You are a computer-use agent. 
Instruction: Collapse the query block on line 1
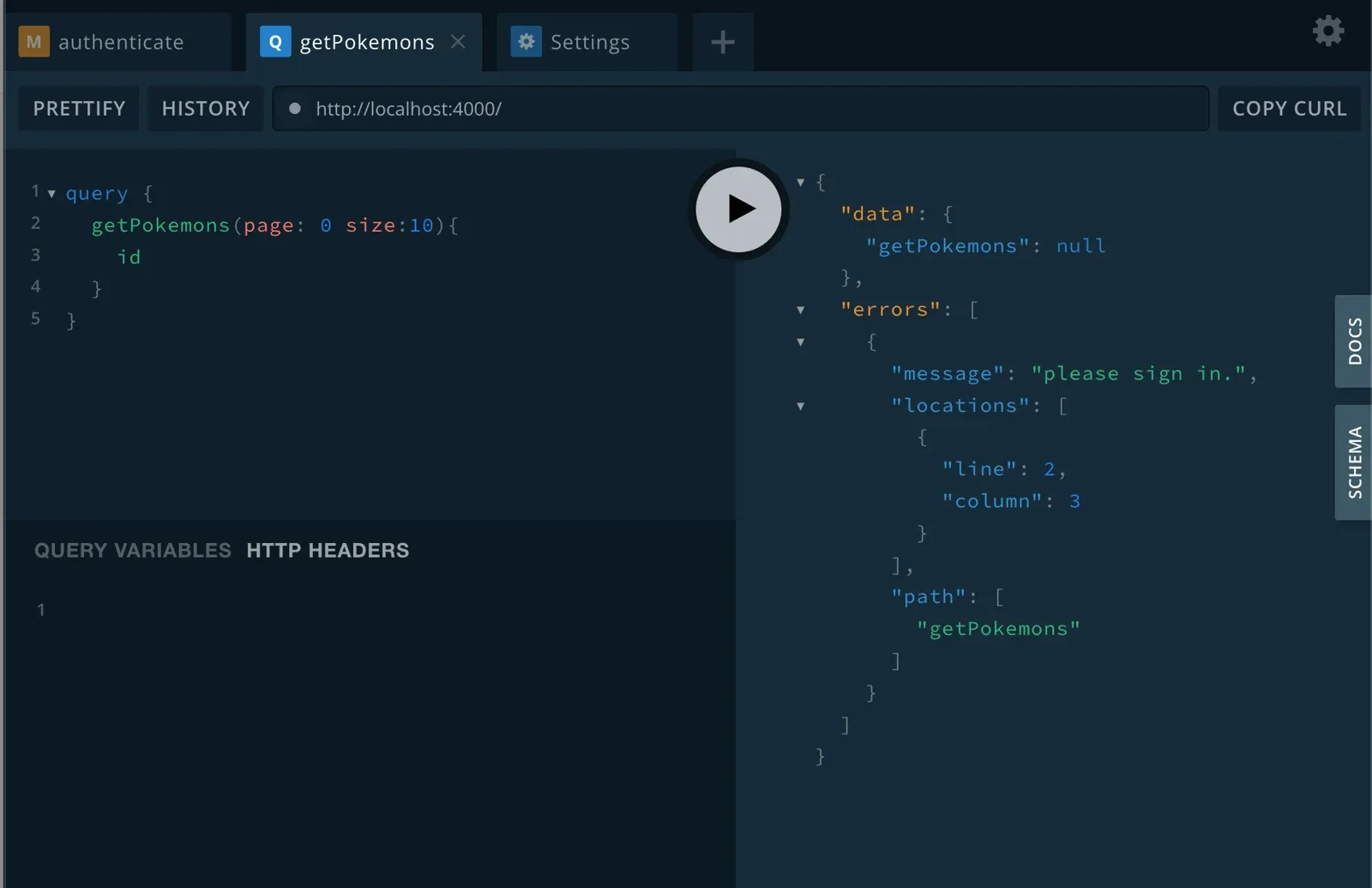pos(51,194)
